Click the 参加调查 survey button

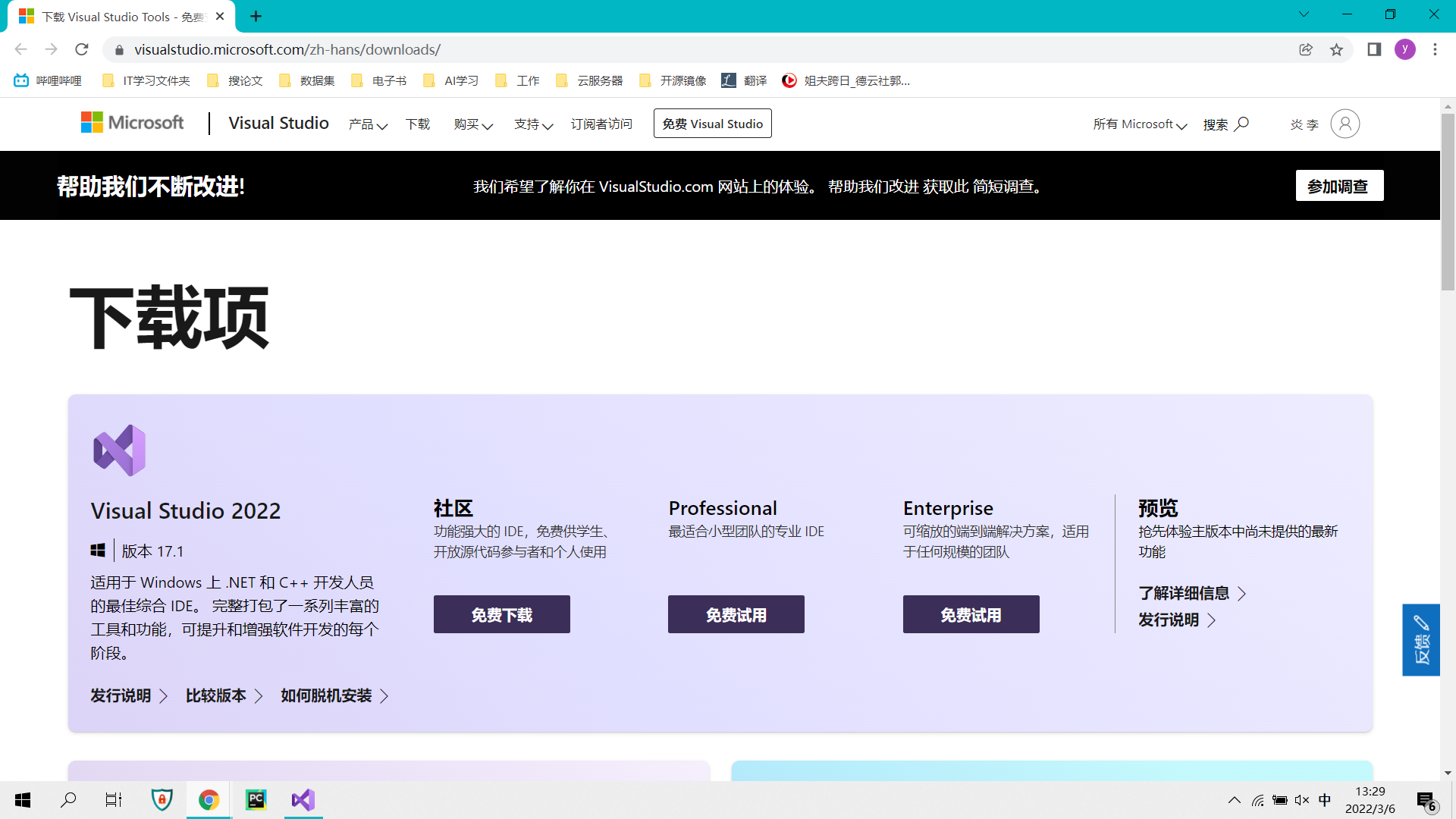tap(1338, 185)
